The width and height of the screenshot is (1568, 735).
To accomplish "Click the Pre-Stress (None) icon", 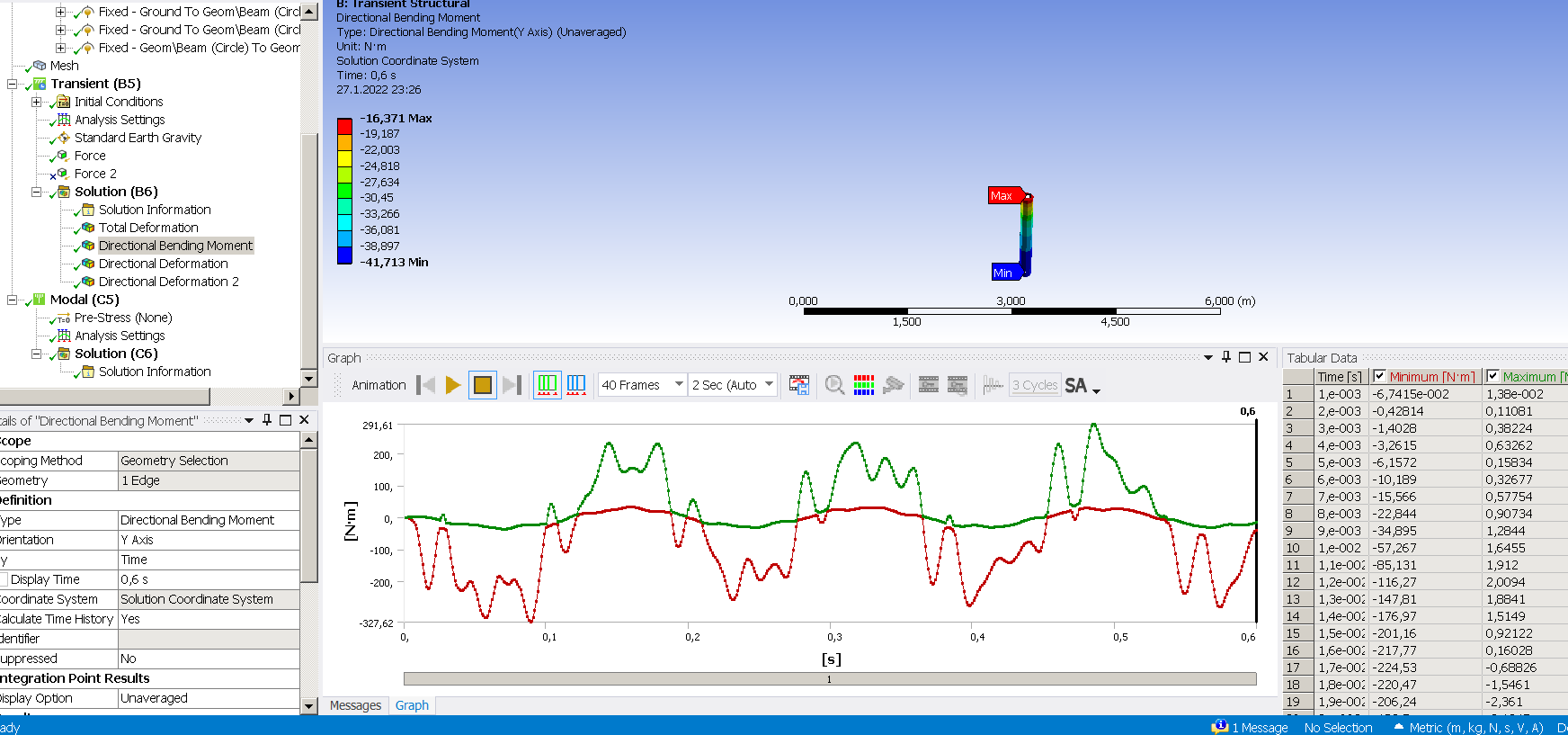I will pyautogui.click(x=63, y=318).
